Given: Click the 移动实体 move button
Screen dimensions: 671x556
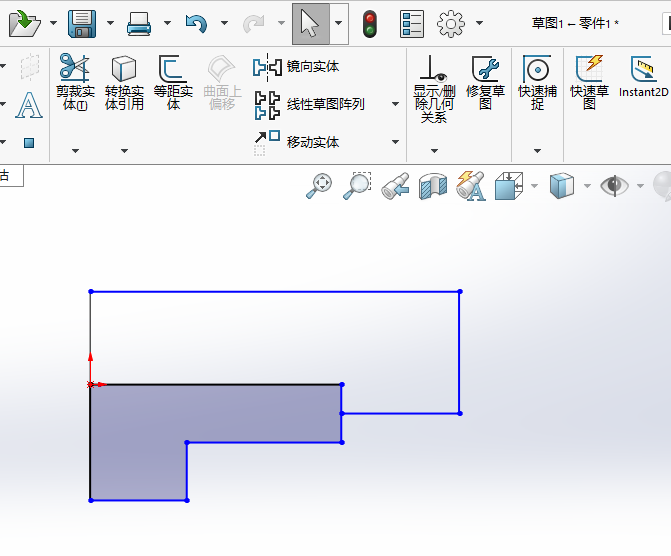Looking at the screenshot, I should (296, 142).
